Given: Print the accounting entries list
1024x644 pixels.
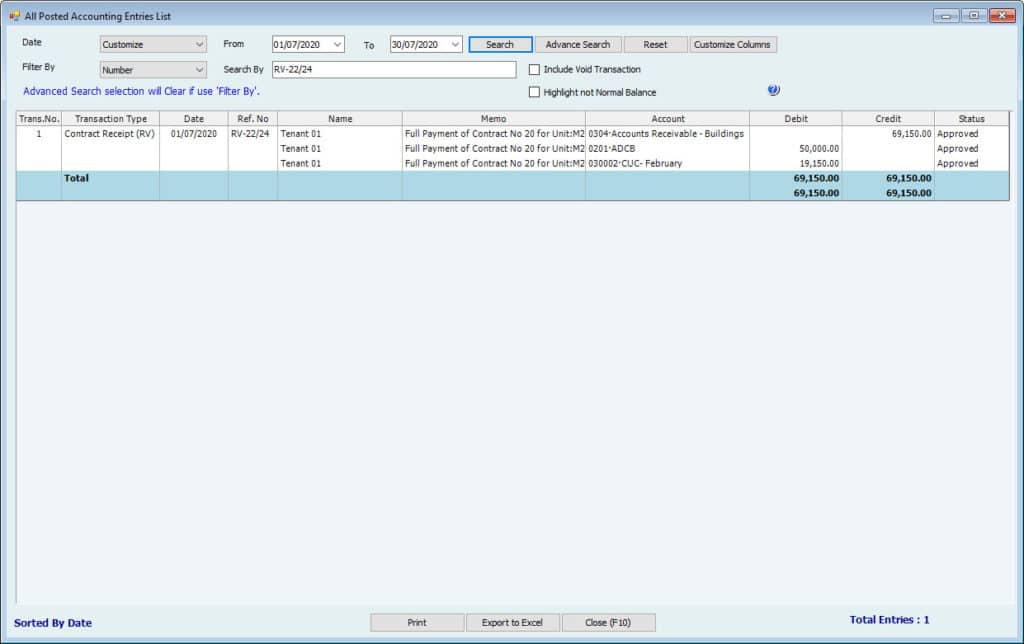Looking at the screenshot, I should (x=416, y=622).
